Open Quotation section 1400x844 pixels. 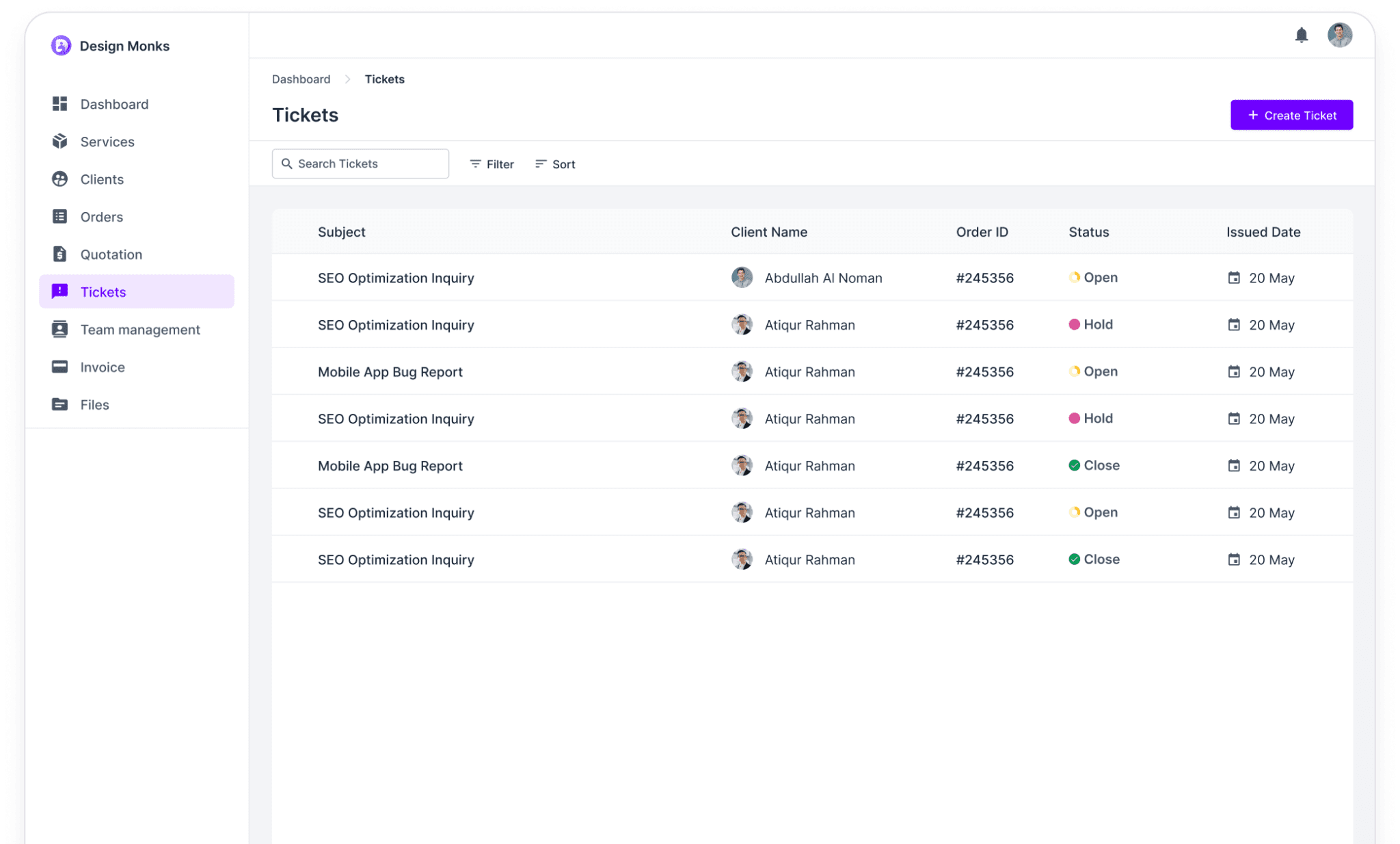point(137,254)
